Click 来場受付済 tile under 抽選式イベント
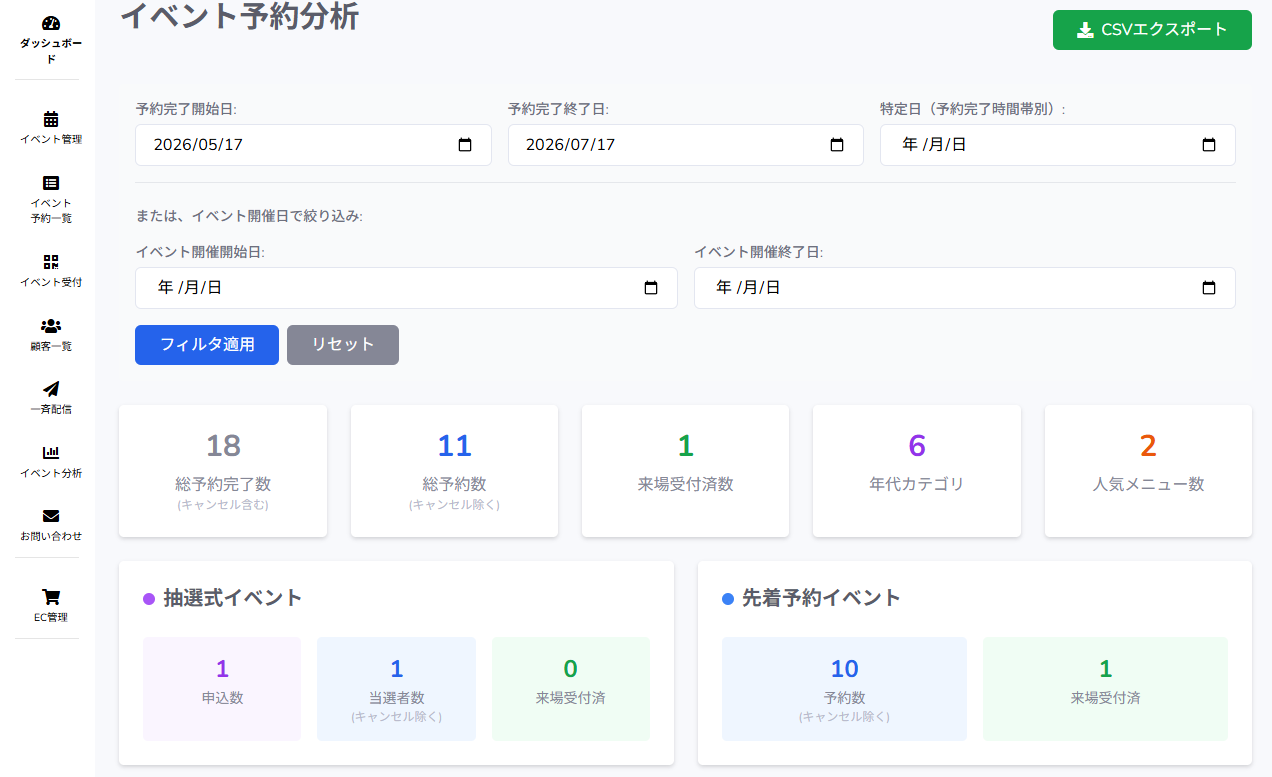The height and width of the screenshot is (777, 1272). point(571,689)
